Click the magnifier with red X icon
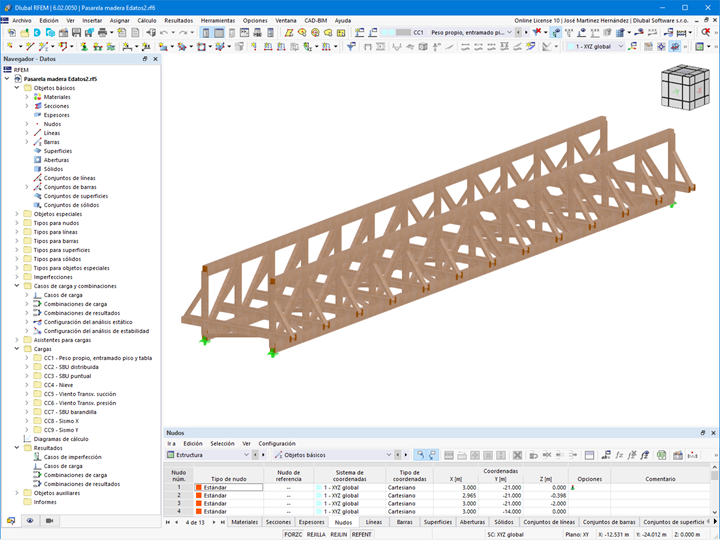Image resolution: width=720 pixels, height=540 pixels. point(705,32)
